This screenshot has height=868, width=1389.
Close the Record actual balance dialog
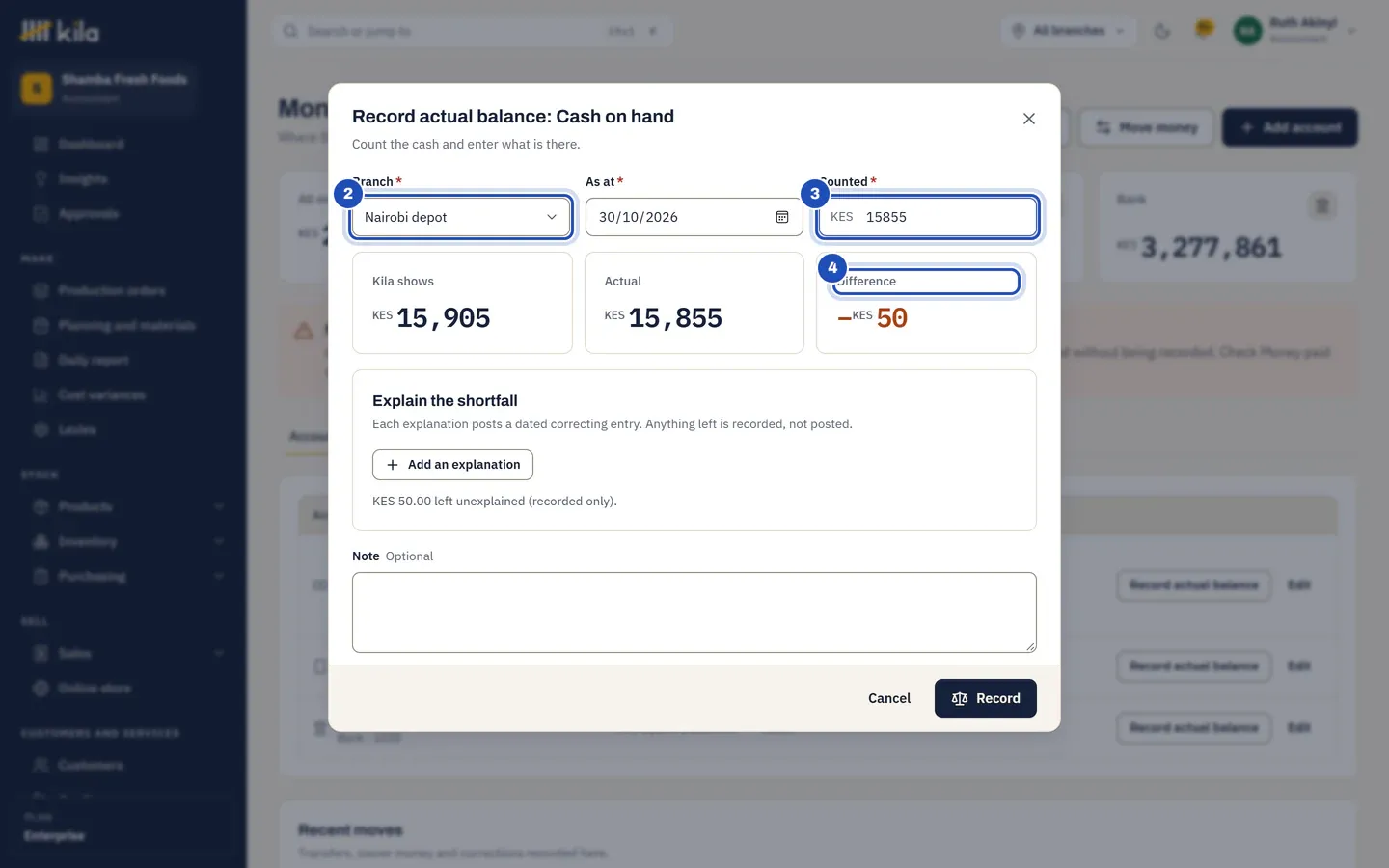(1029, 119)
